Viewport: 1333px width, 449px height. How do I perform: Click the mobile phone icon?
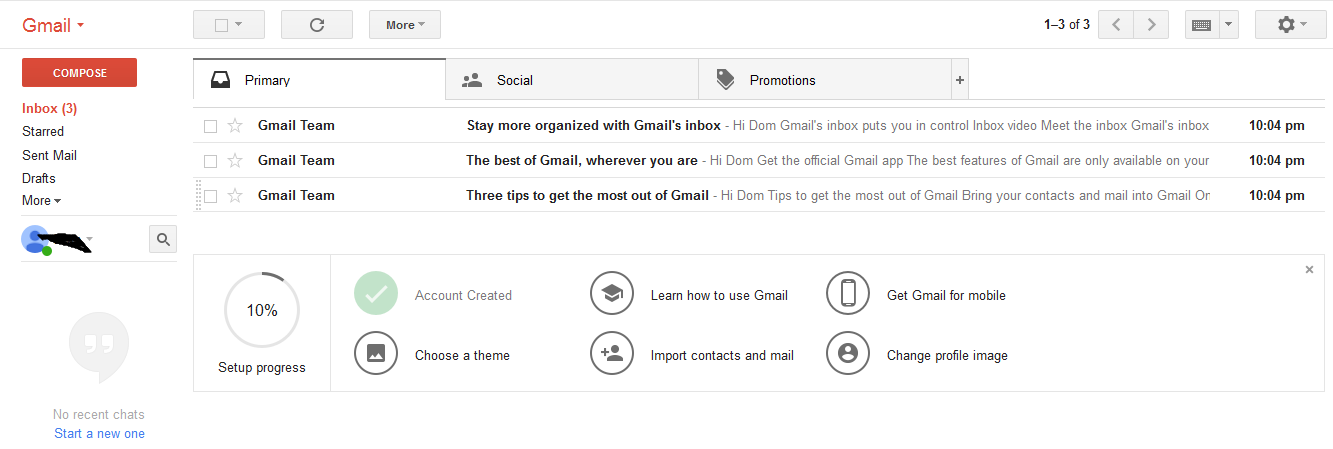(848, 294)
